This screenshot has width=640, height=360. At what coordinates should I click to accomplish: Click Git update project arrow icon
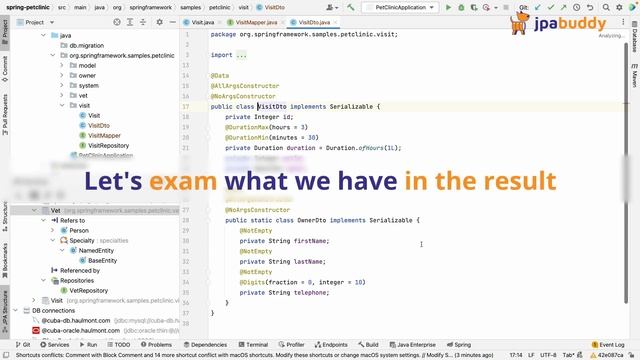(x=538, y=7)
